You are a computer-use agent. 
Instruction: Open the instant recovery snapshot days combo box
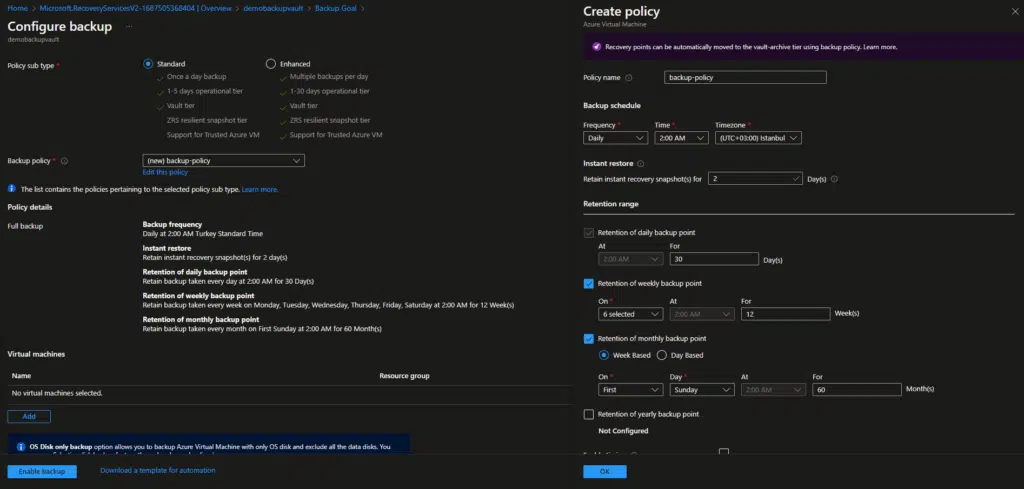[x=754, y=179]
